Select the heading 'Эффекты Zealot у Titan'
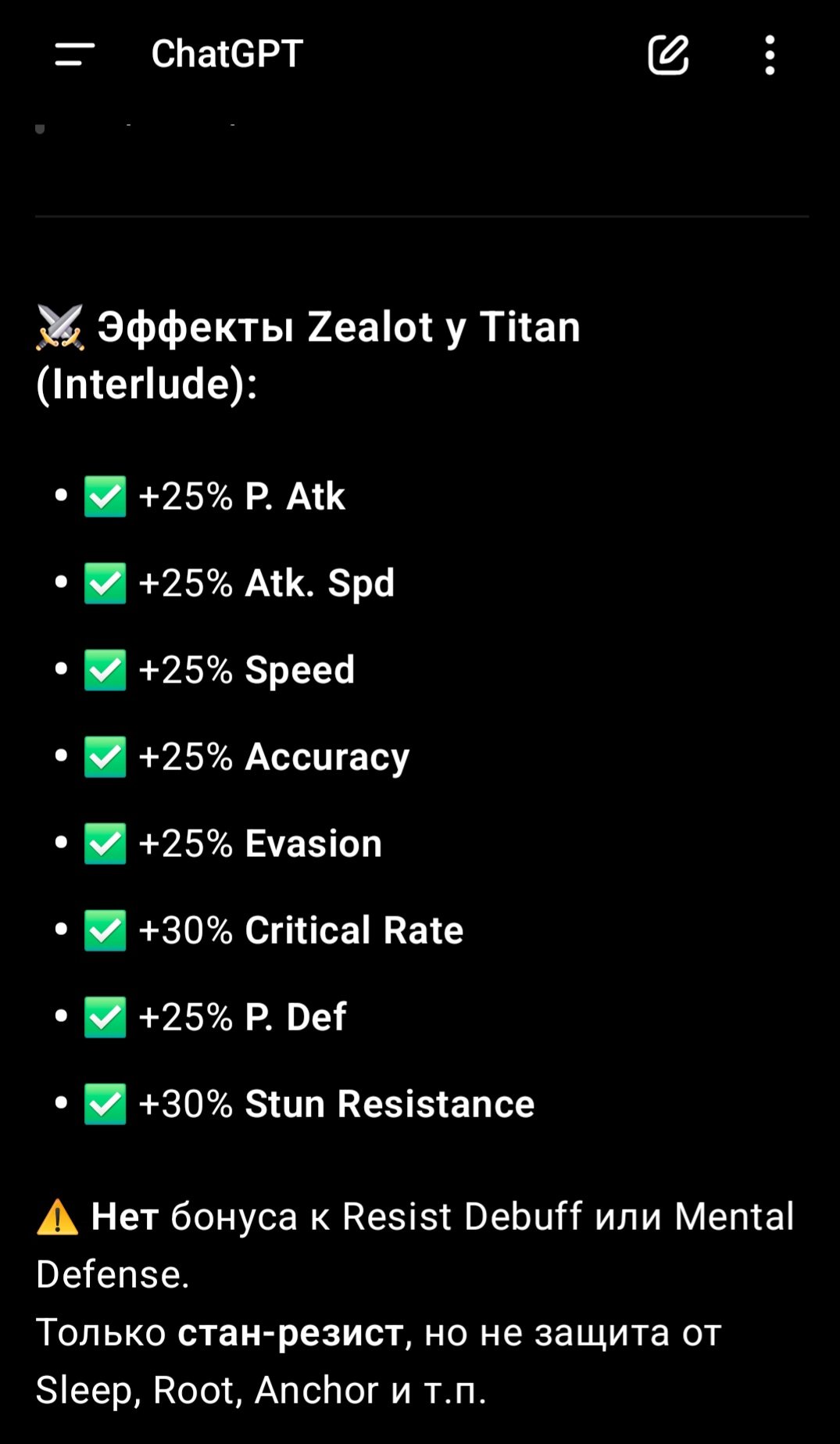840x1444 pixels. point(338,327)
